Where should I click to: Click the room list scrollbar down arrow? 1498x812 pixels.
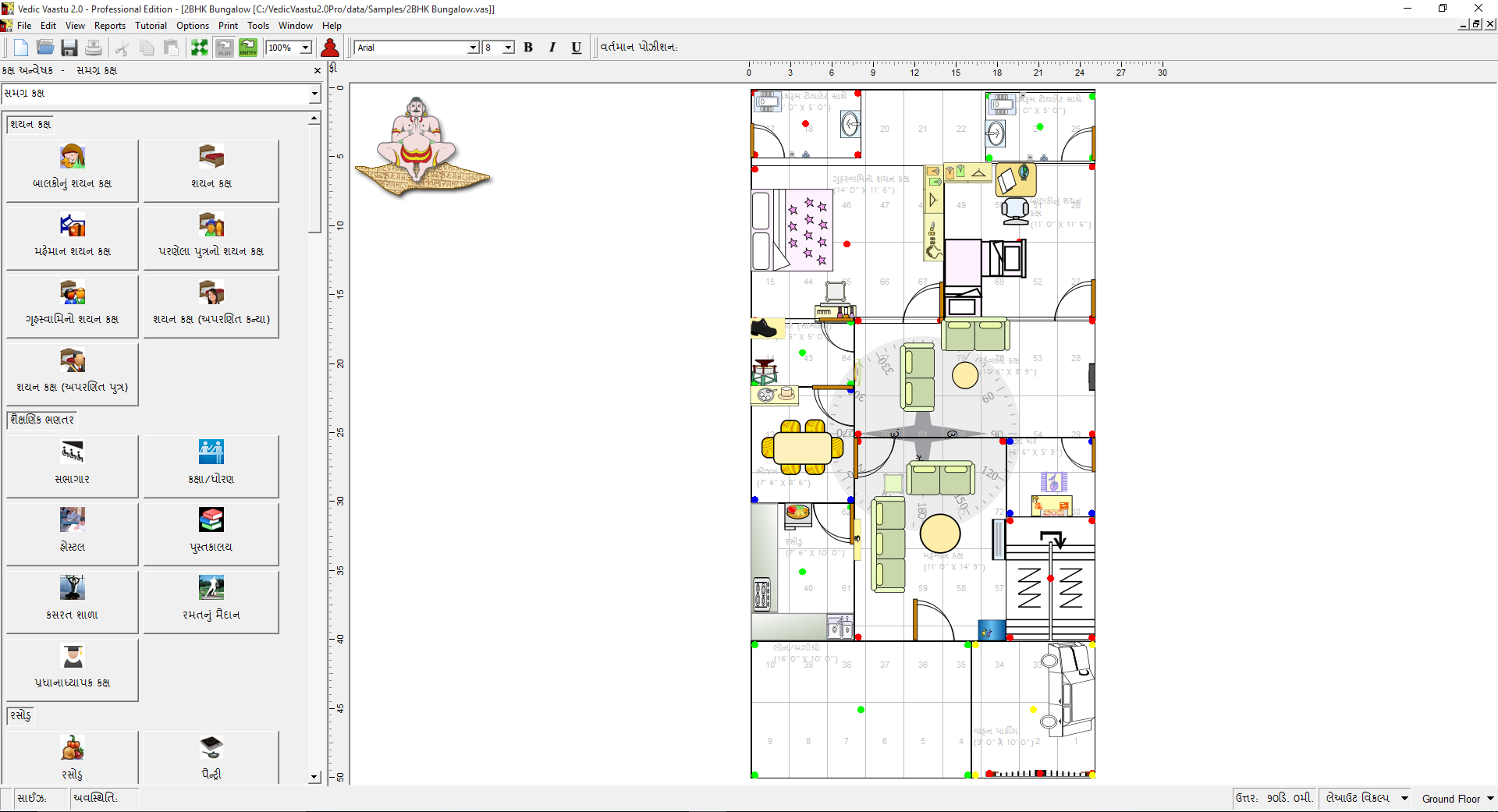point(314,777)
